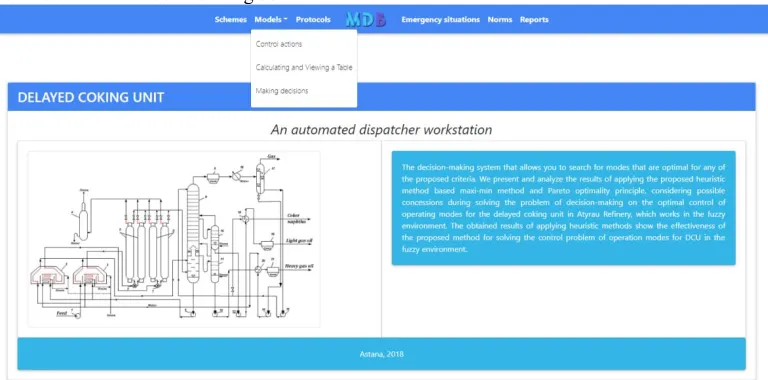768x380 pixels.
Task: Go to the Protocols page
Action: point(313,20)
